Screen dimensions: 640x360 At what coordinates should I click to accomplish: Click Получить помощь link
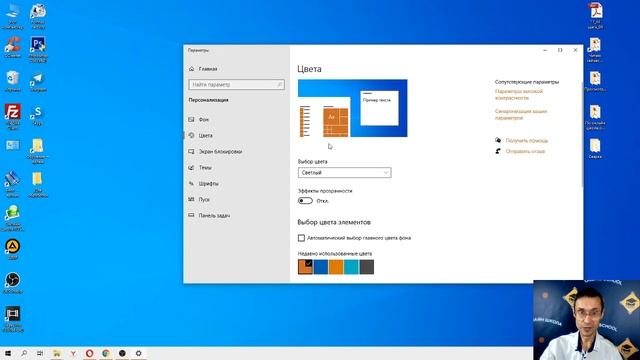pyautogui.click(x=527, y=140)
